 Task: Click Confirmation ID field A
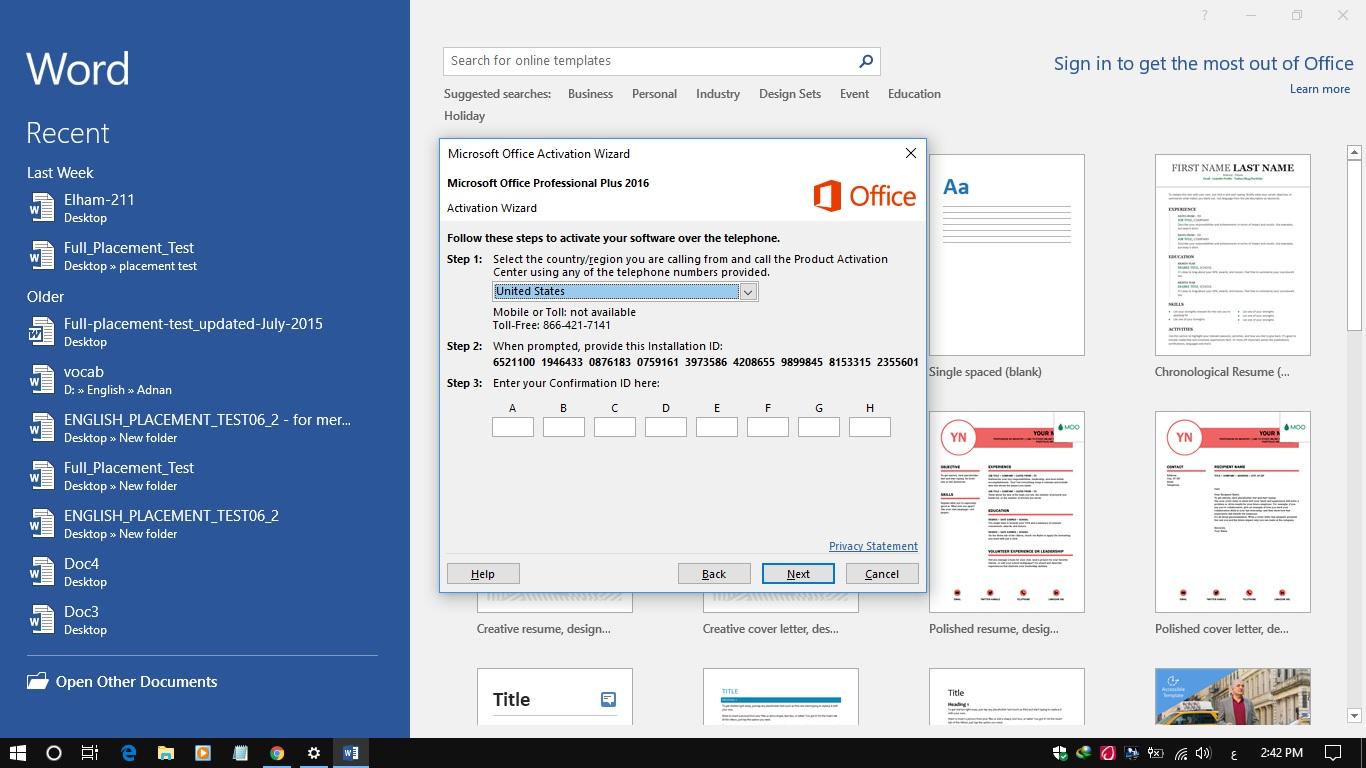(513, 427)
